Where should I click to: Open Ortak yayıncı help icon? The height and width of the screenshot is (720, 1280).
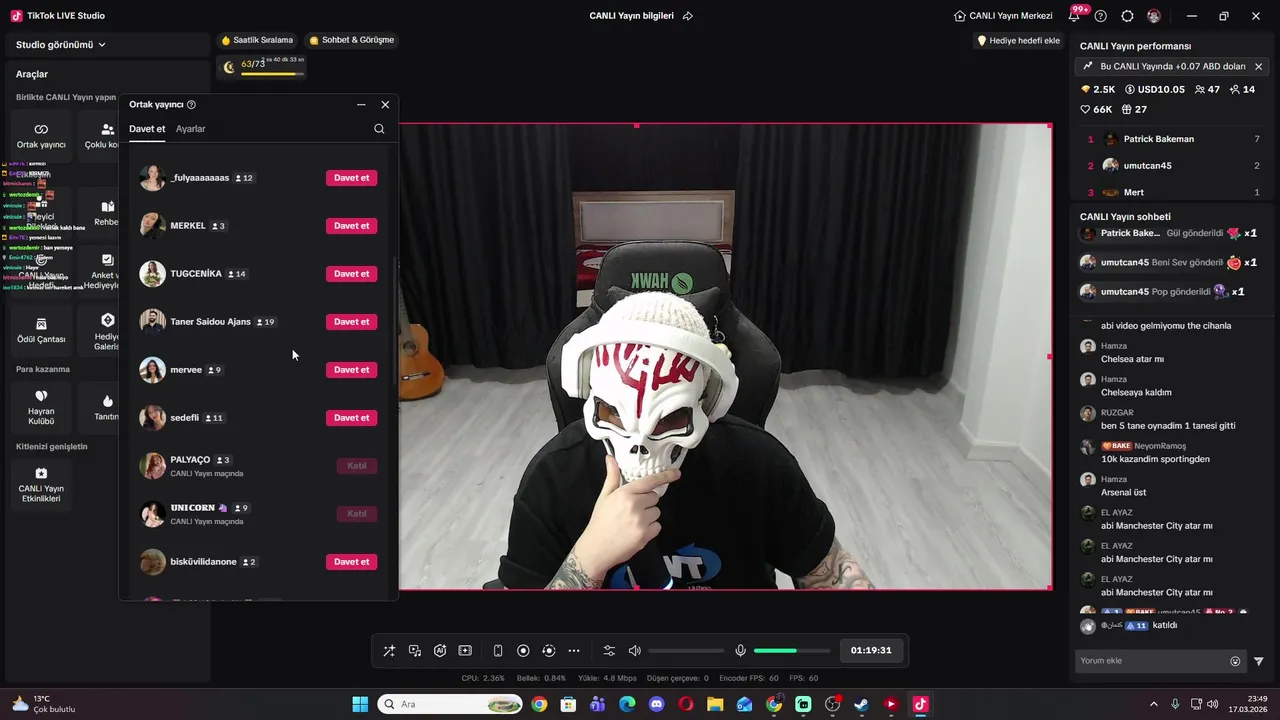[x=191, y=105]
